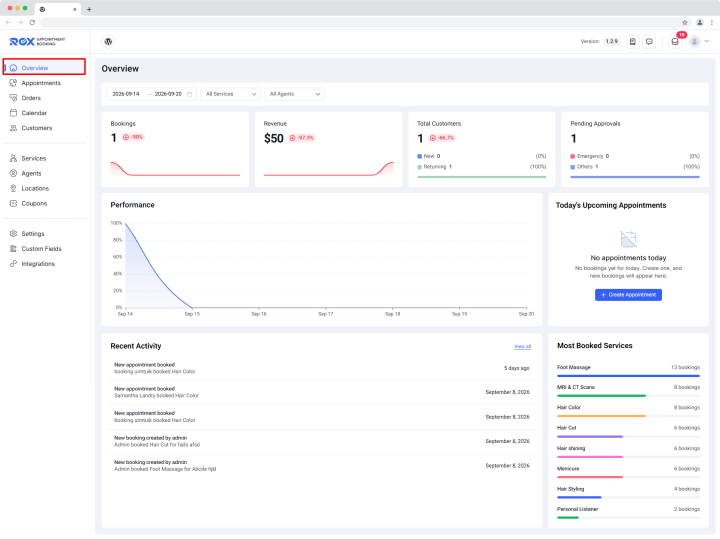Click the Total Customers -66.7% trend badge
The image size is (720, 539).
pyautogui.click(x=442, y=138)
